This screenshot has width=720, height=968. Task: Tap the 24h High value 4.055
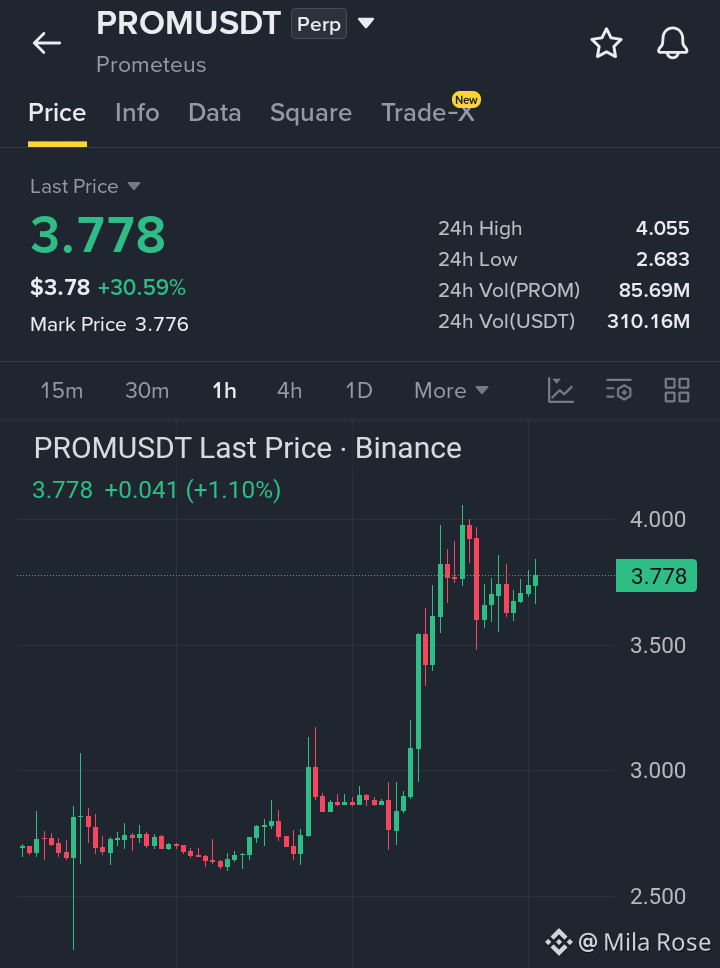[x=663, y=228]
